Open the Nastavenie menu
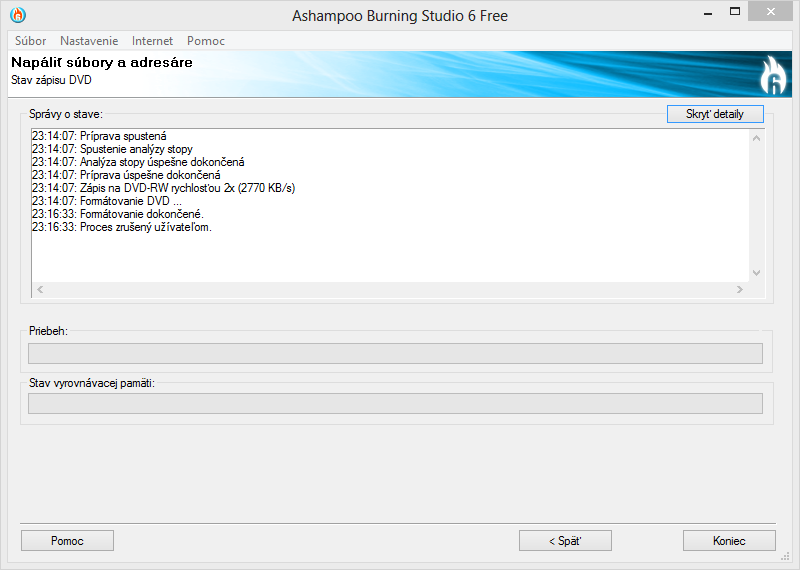This screenshot has width=800, height=570. [x=89, y=41]
